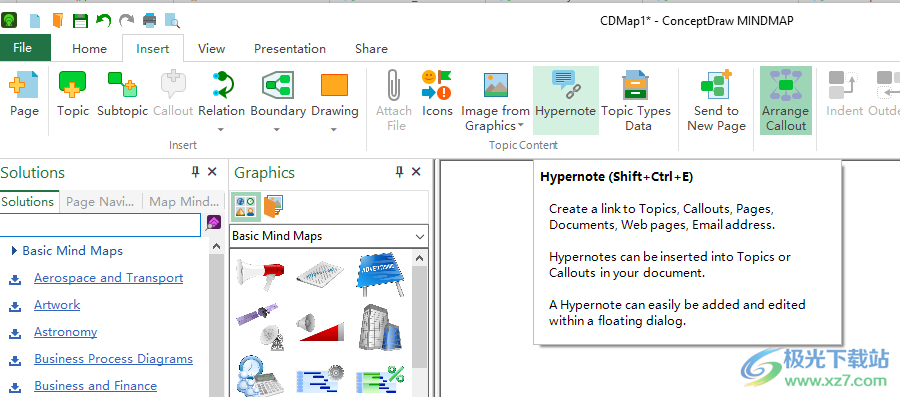
Task: Click the Callout button
Action: click(173, 94)
